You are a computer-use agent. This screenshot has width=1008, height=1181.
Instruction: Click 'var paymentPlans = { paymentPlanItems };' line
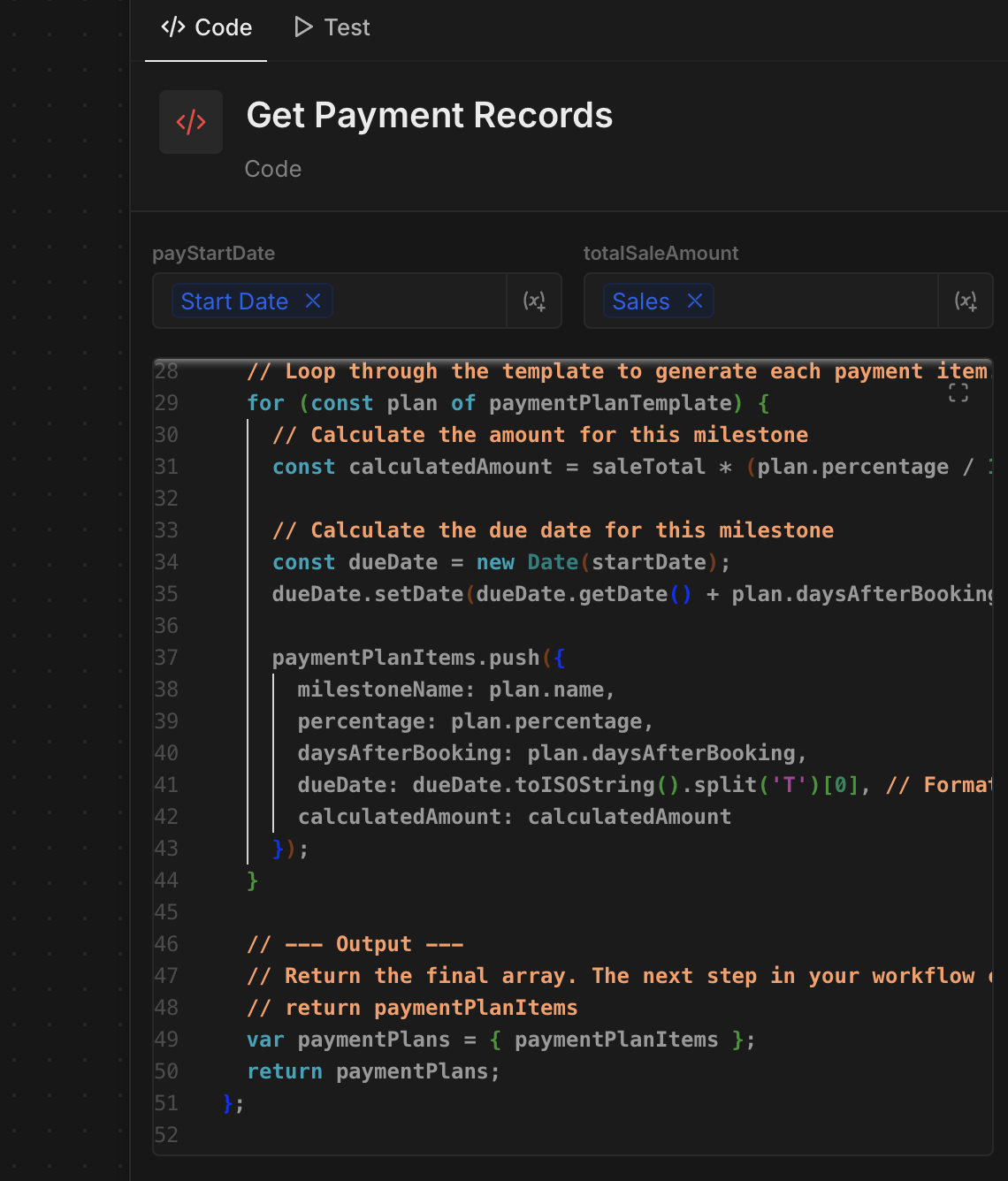tap(501, 1040)
